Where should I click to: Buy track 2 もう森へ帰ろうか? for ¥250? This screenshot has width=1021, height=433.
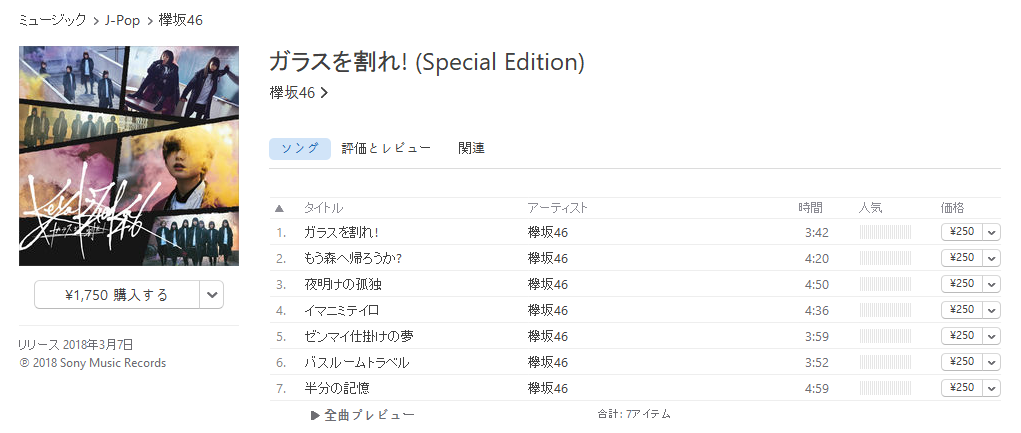(962, 258)
